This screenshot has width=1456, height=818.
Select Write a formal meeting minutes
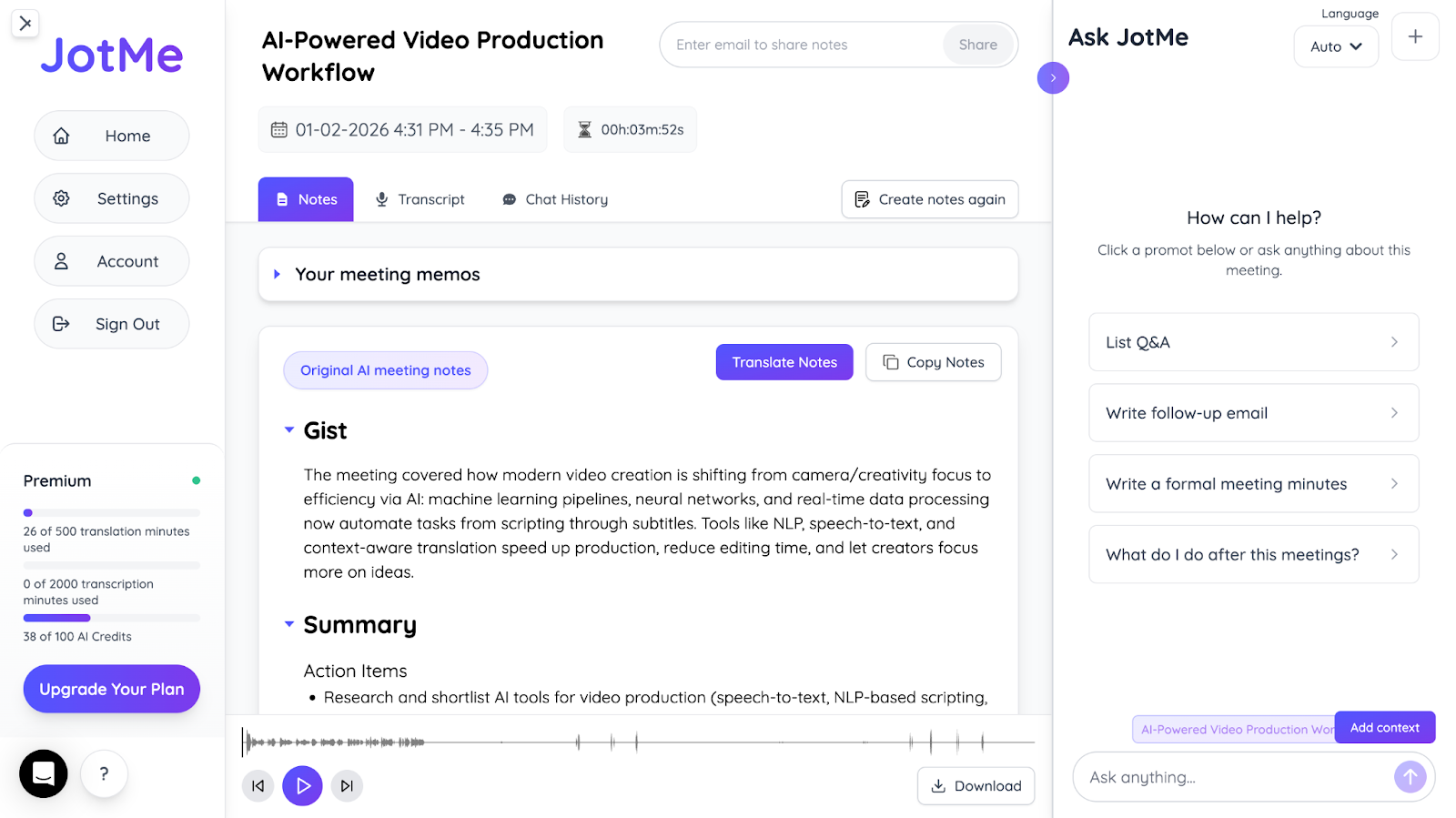pyautogui.click(x=1254, y=483)
